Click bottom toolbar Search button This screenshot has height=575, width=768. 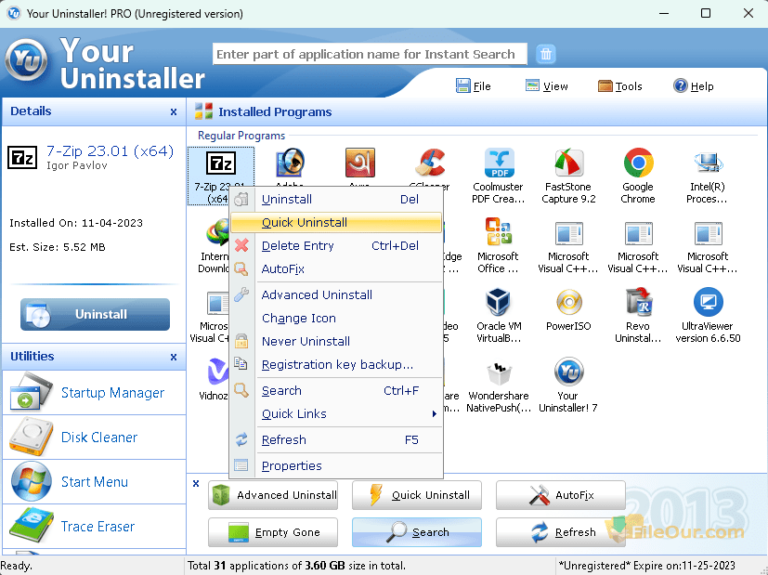point(417,532)
